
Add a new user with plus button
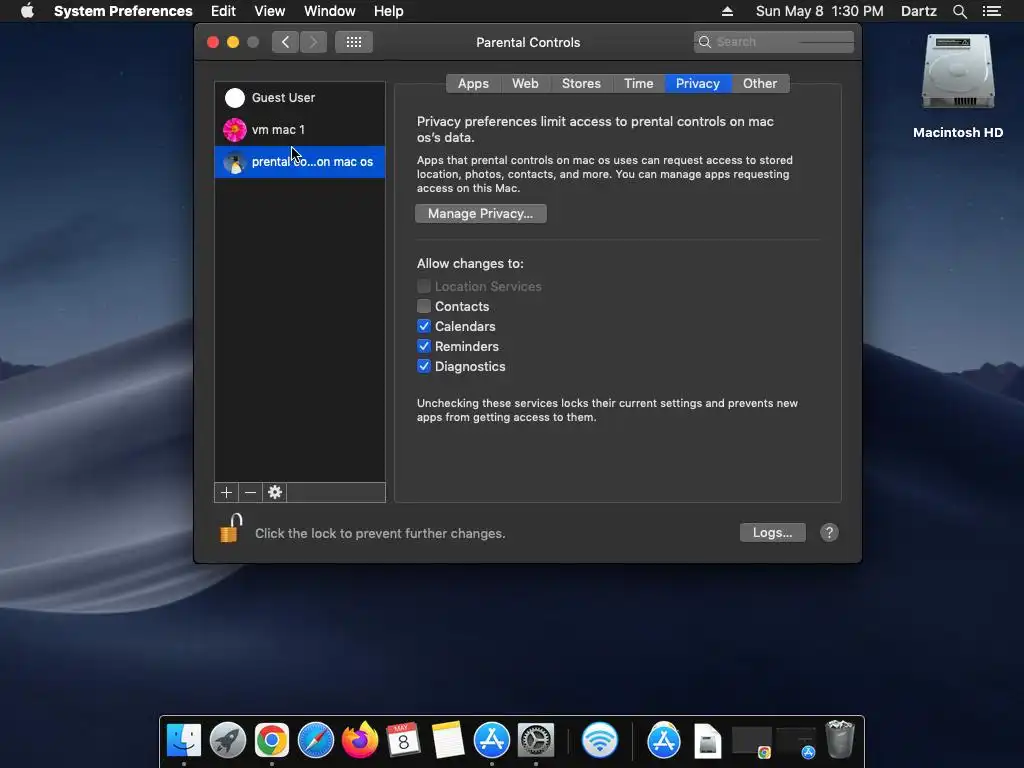coord(226,492)
